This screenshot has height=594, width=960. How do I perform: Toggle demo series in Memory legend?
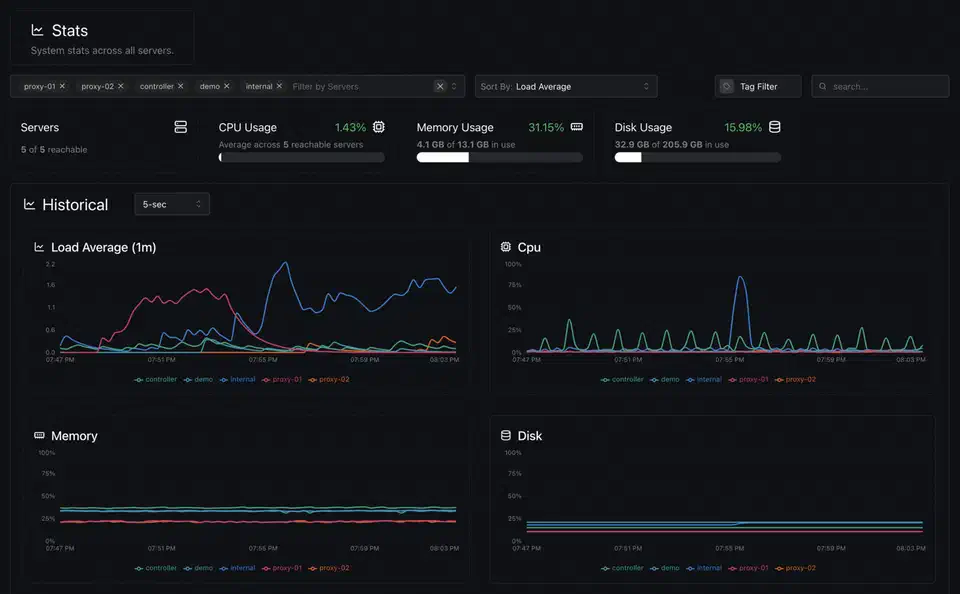click(x=198, y=568)
